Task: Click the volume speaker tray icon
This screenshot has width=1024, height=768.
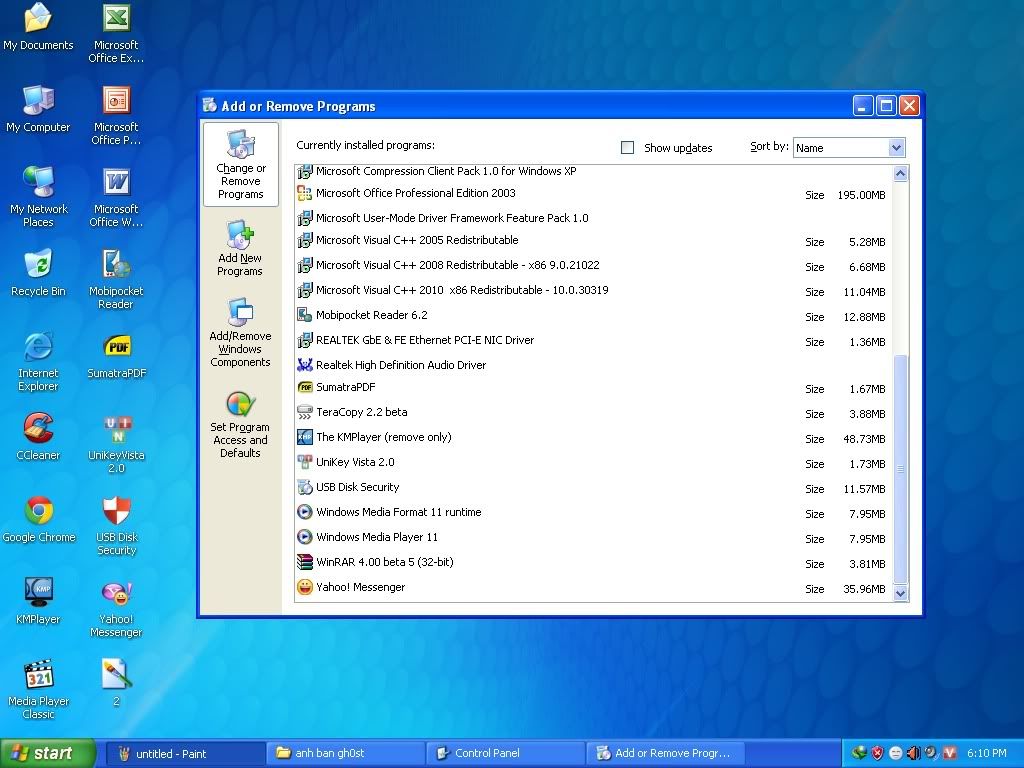Action: pos(913,753)
